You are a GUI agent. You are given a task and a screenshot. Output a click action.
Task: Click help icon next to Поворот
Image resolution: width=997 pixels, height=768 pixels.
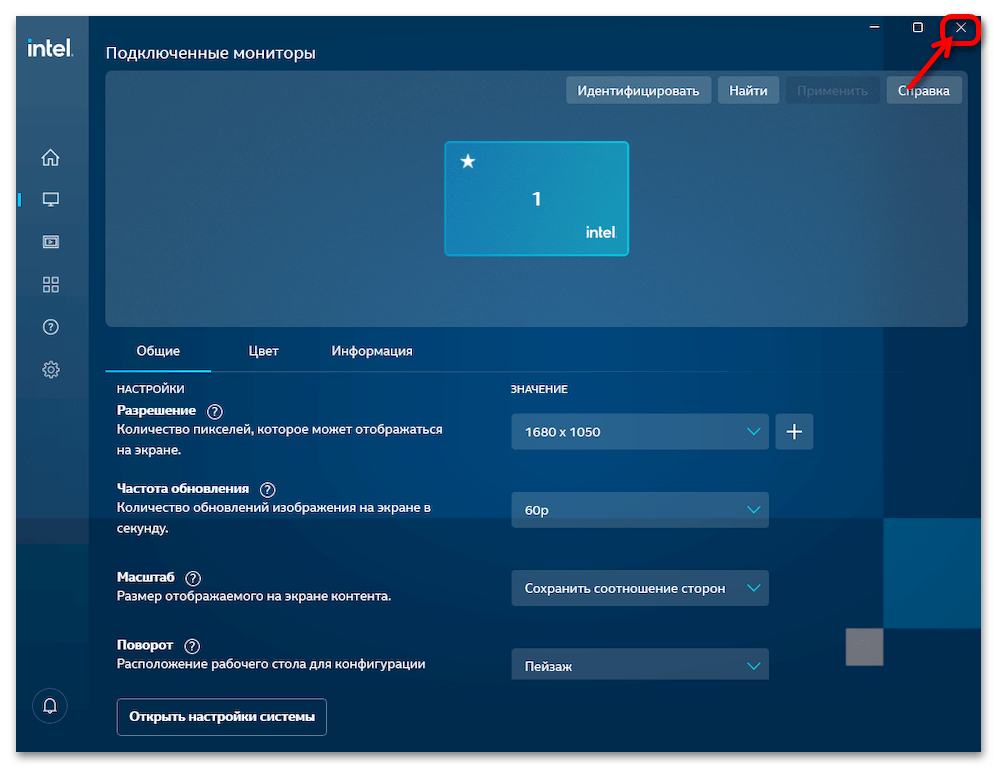point(192,646)
